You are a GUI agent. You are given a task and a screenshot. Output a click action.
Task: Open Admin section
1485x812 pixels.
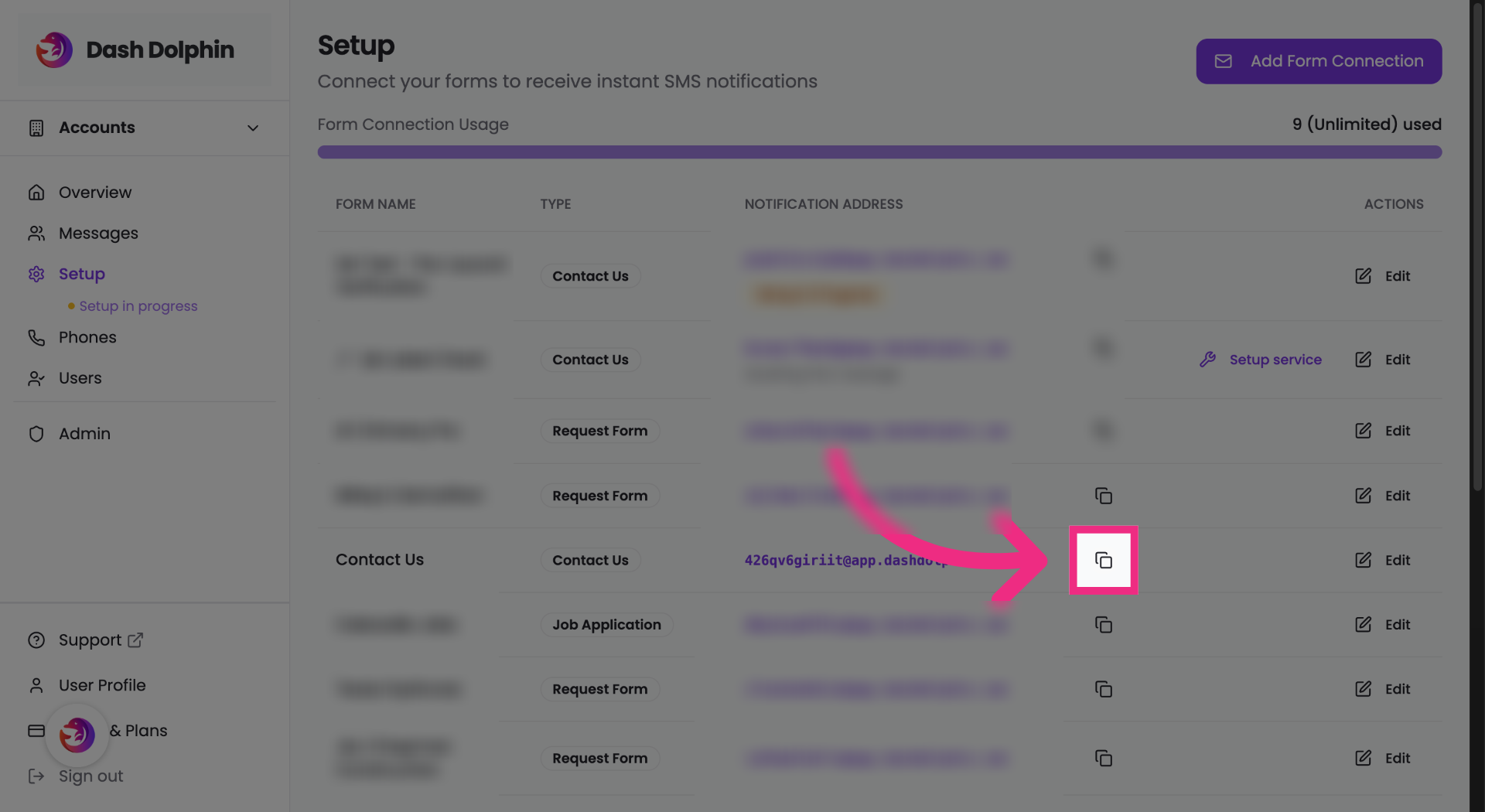click(85, 435)
